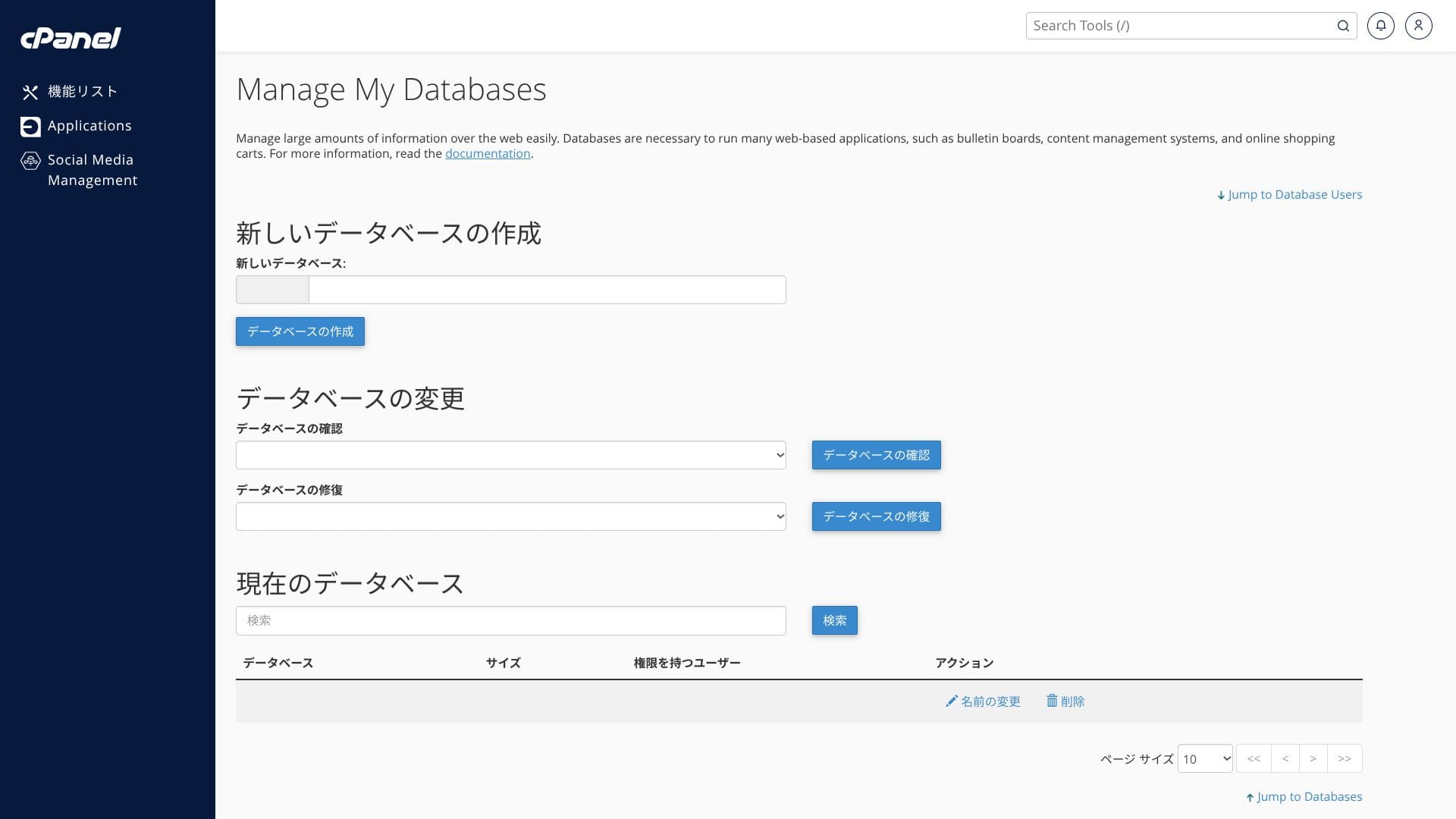This screenshot has height=819, width=1456.
Task: Open the 機能リスト tools icon
Action: (x=30, y=93)
